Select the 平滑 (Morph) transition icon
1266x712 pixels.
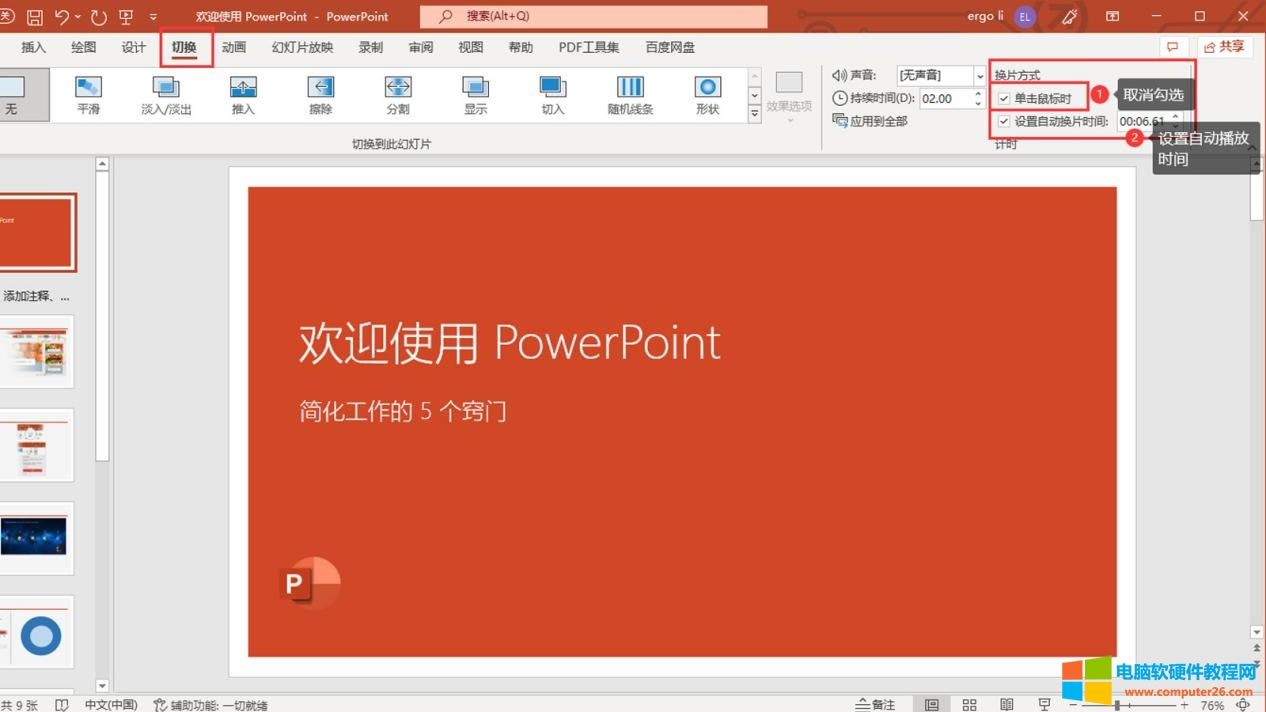[x=88, y=94]
